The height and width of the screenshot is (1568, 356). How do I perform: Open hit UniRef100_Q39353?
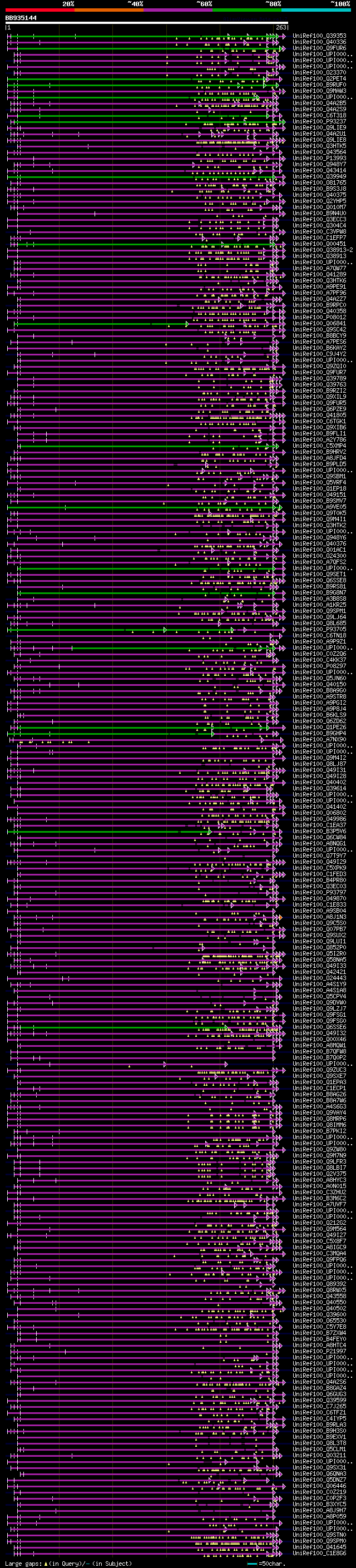pos(319,36)
